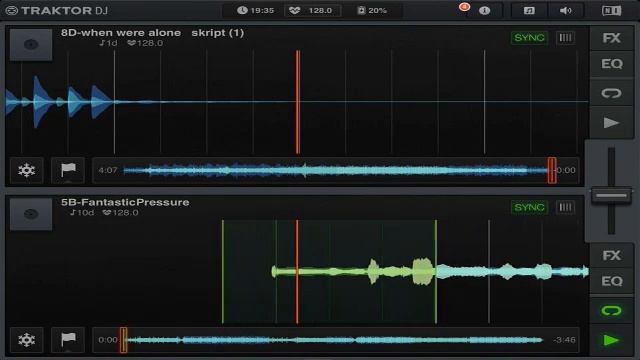The image size is (640, 360).
Task: Open the music browser icon
Action: tap(529, 11)
